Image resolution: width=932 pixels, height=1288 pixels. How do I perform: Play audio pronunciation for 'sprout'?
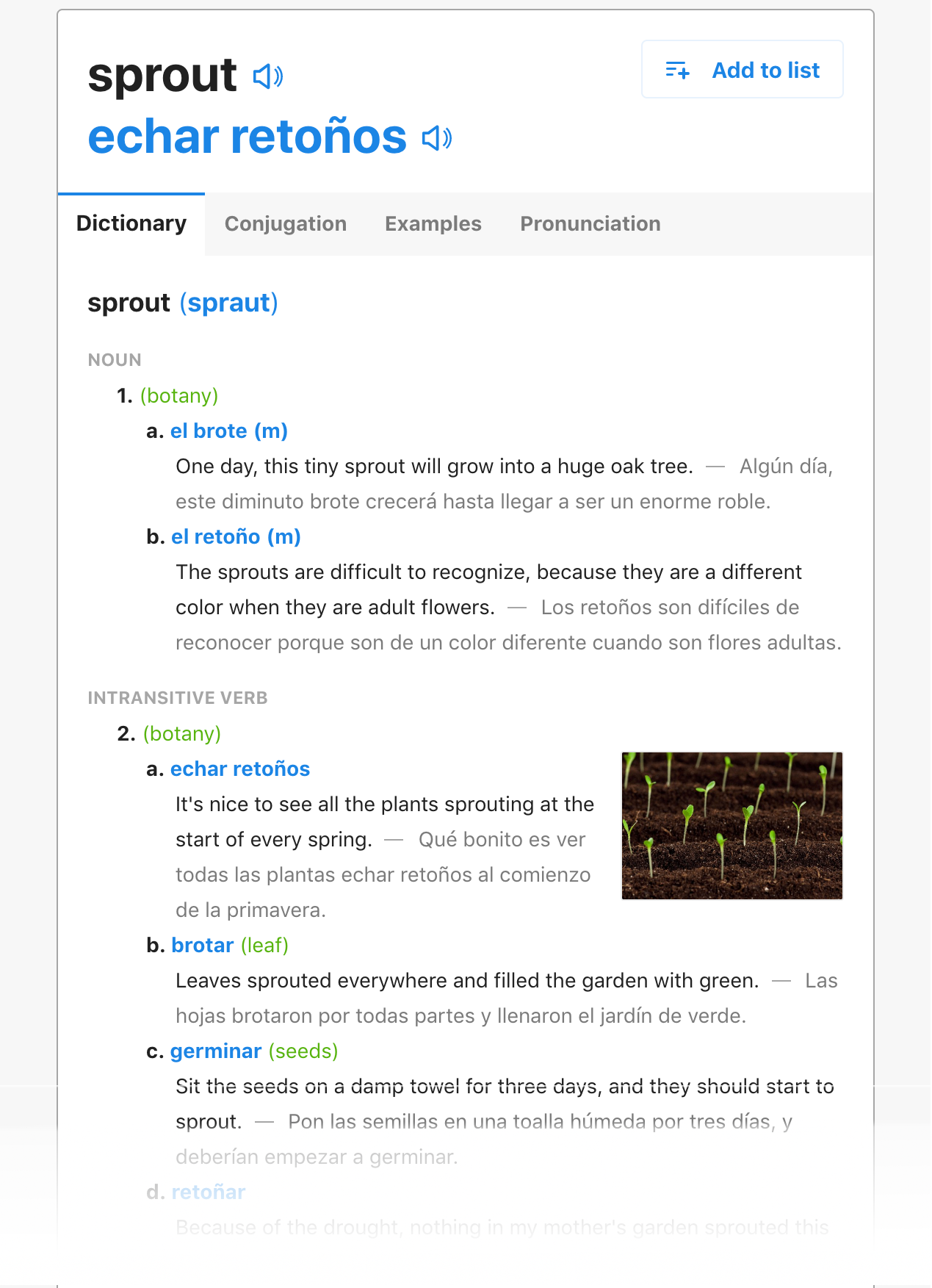268,76
